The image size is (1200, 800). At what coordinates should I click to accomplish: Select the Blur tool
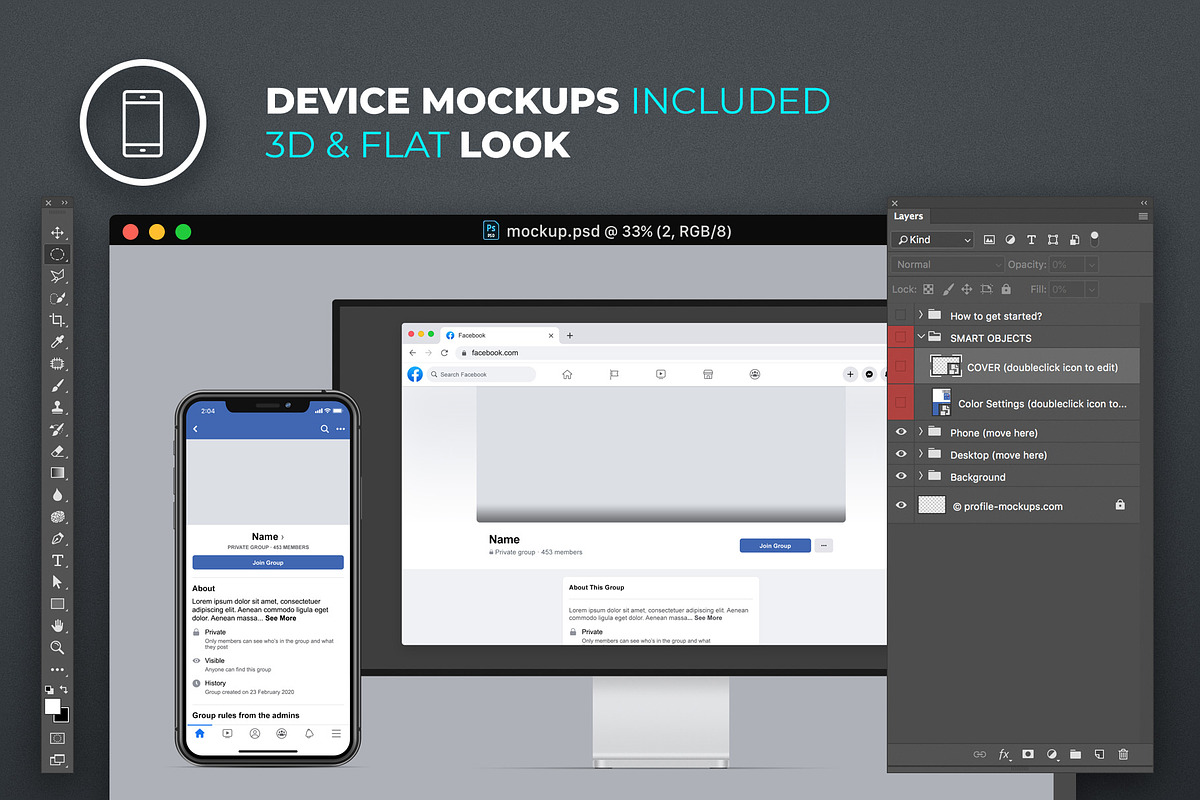pyautogui.click(x=57, y=495)
